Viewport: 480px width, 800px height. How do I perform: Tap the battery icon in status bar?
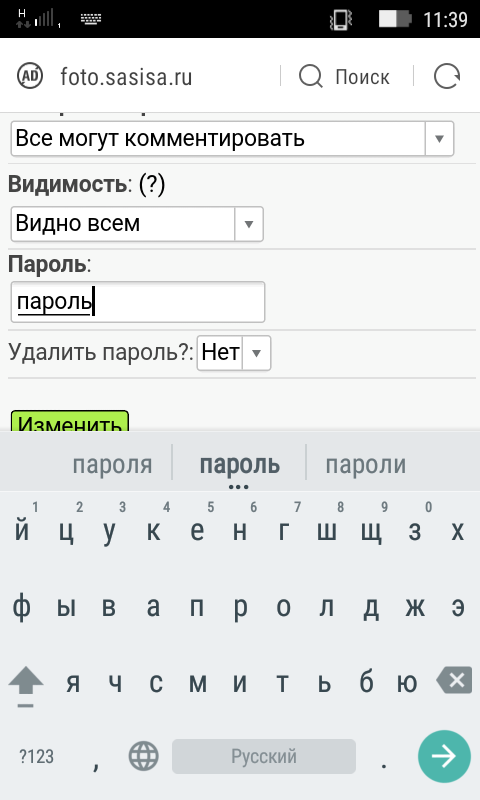coord(395,19)
